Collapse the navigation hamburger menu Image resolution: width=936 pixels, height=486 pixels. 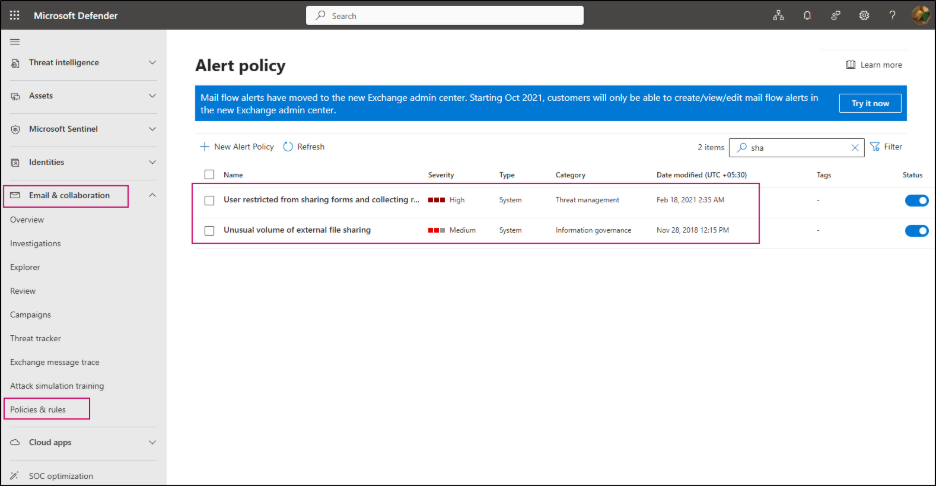coord(15,42)
